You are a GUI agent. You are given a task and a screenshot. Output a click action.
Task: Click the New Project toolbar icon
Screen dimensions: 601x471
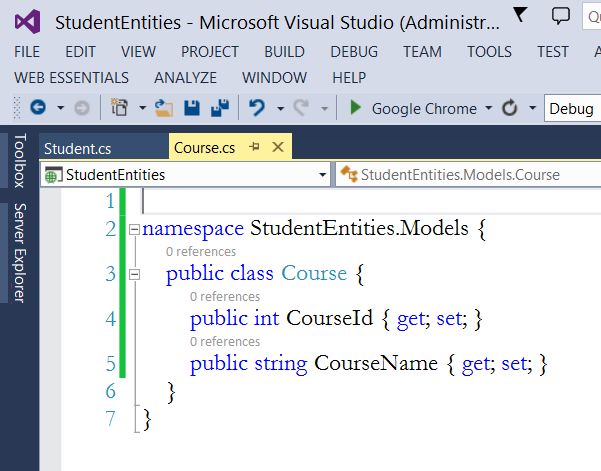[x=120, y=108]
